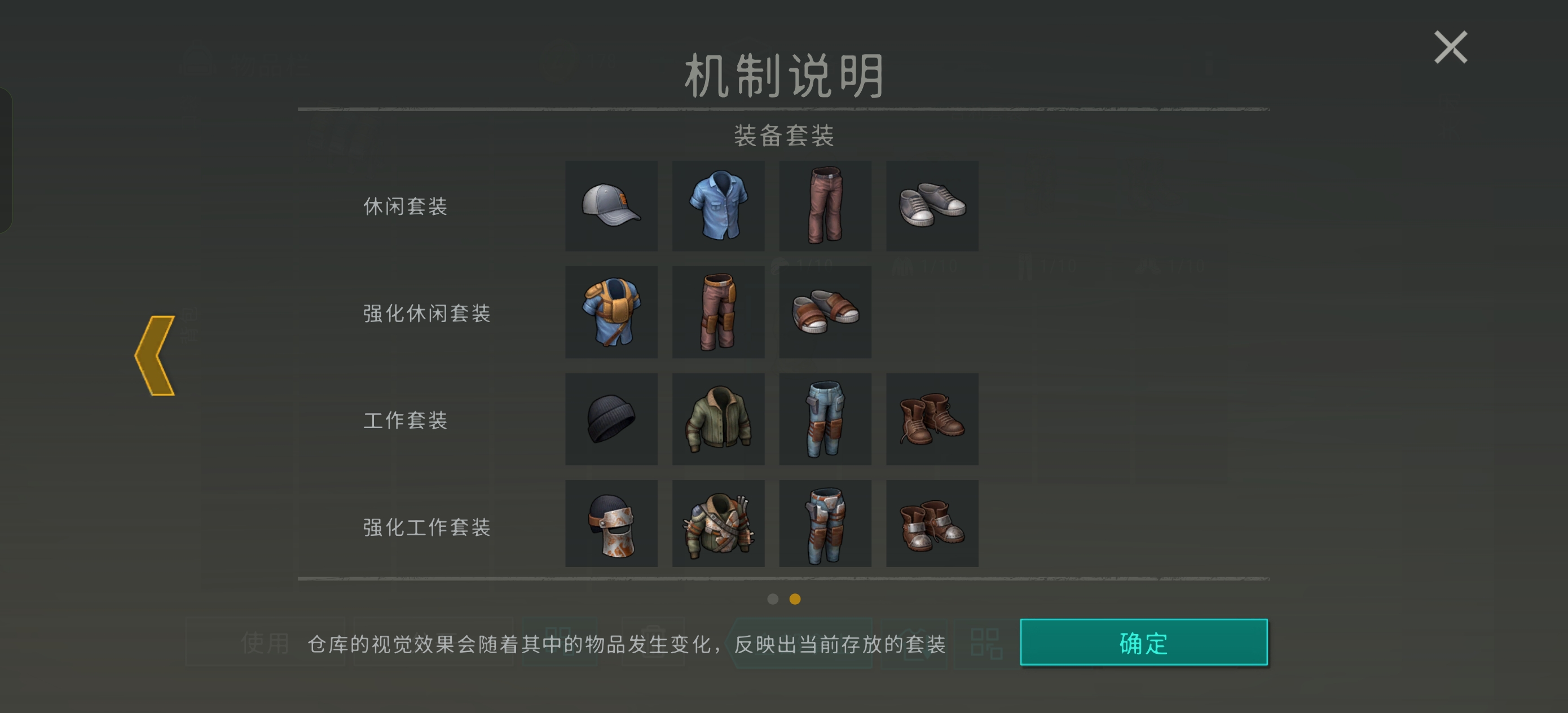Select the reinforced jeans with metal plates
This screenshot has width=1568, height=713.
point(825,523)
